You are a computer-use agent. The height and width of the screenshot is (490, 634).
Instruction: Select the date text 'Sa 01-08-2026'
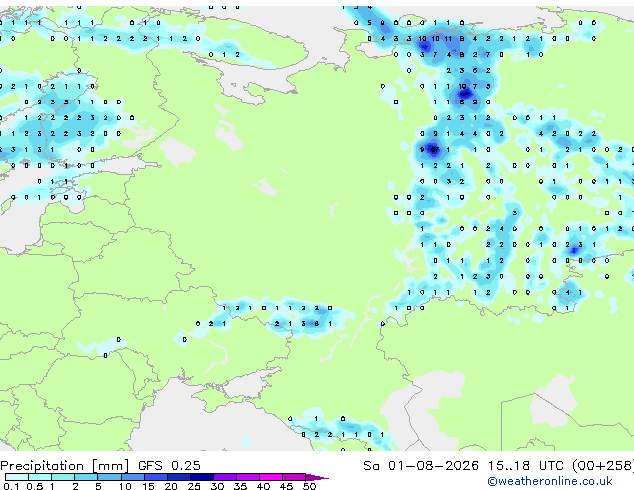click(421, 466)
